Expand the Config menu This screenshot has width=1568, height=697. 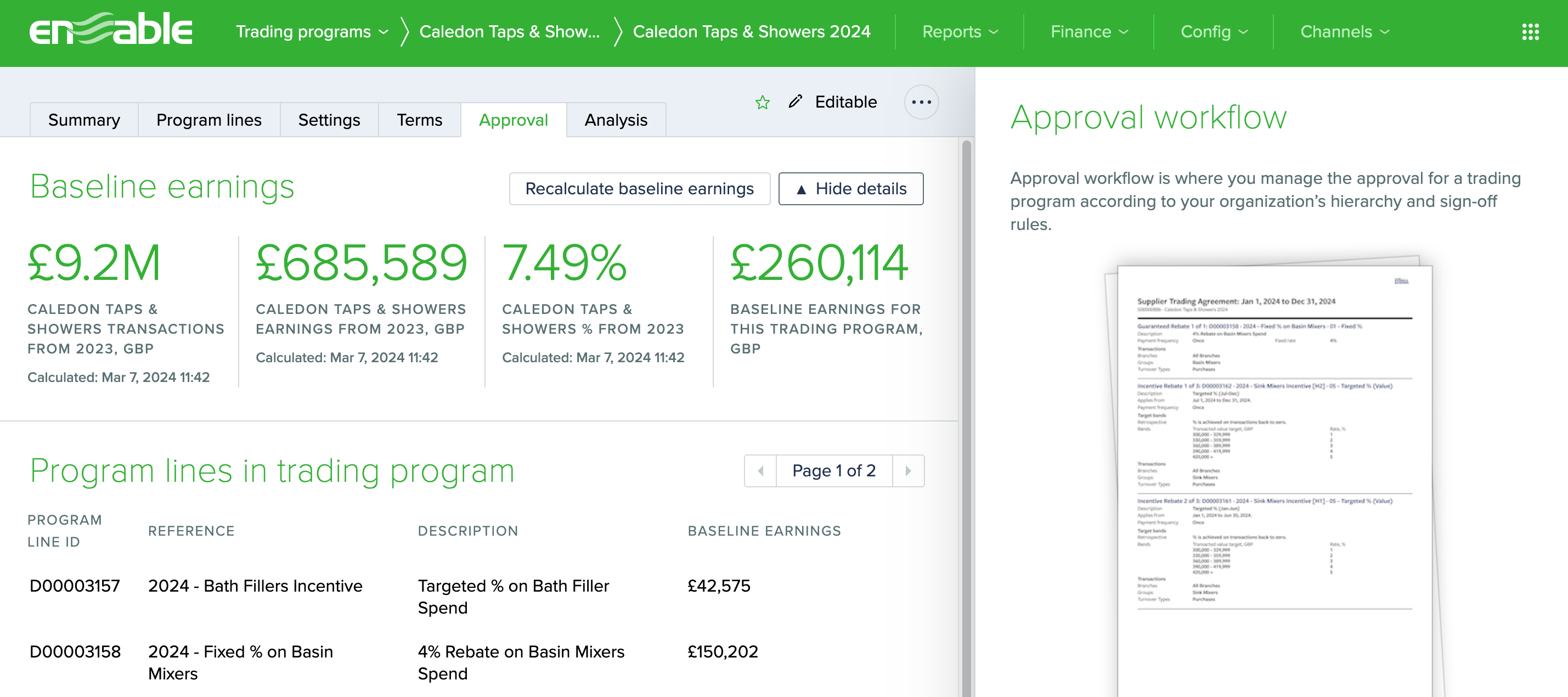[x=1214, y=32]
